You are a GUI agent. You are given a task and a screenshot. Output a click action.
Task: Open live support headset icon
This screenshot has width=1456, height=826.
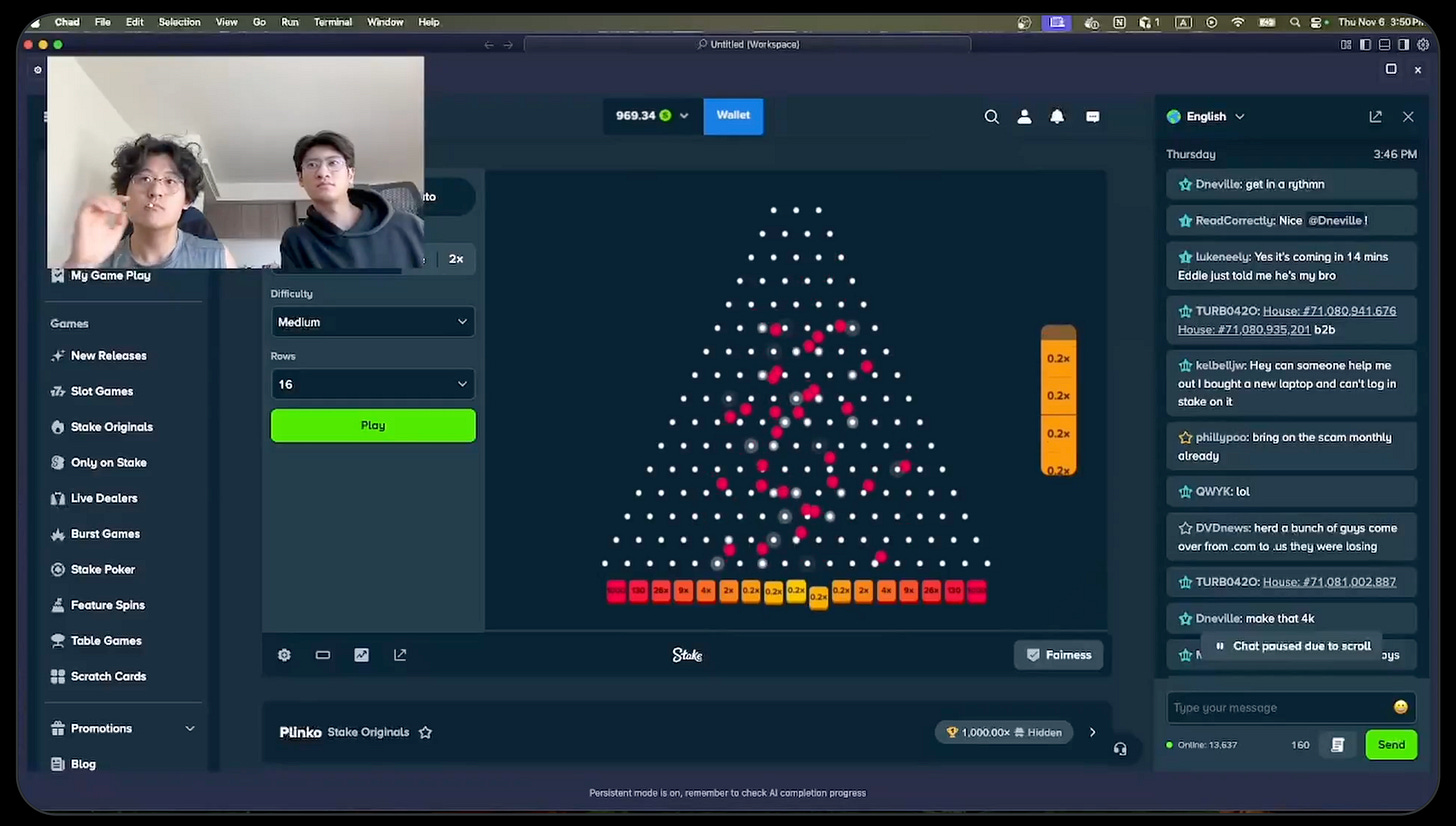click(1120, 749)
